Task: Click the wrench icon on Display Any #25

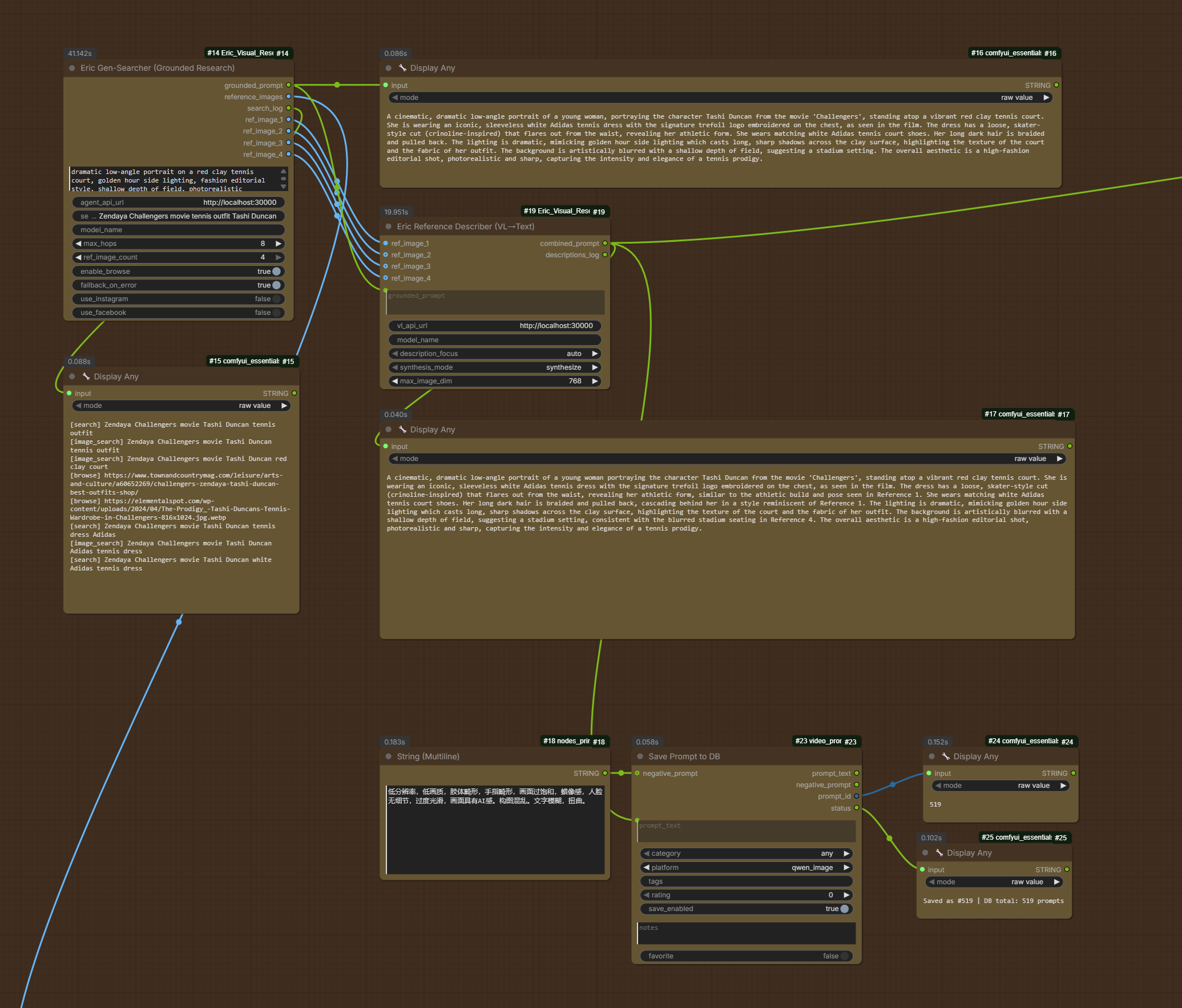Action: (x=939, y=853)
